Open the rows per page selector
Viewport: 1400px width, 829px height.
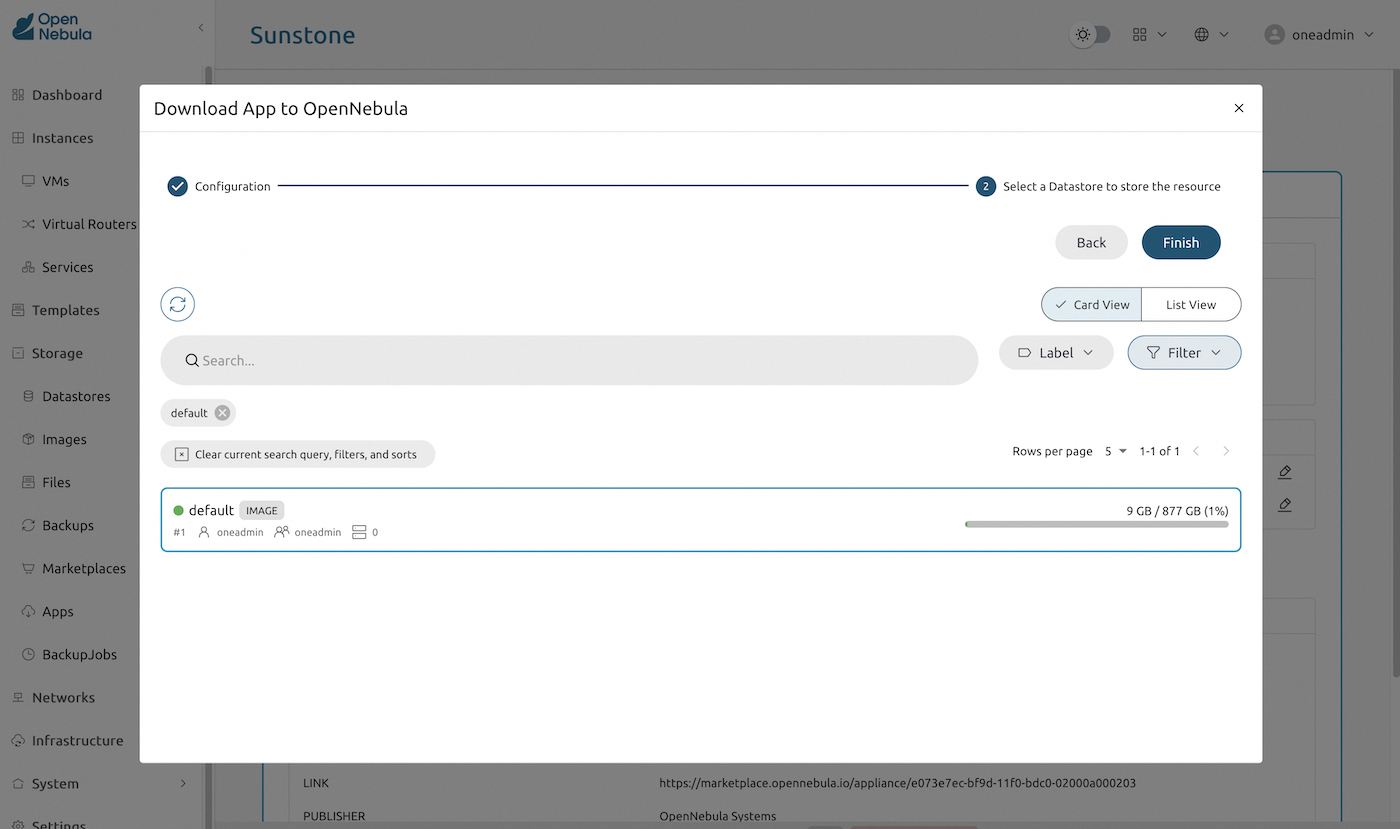(x=1115, y=451)
